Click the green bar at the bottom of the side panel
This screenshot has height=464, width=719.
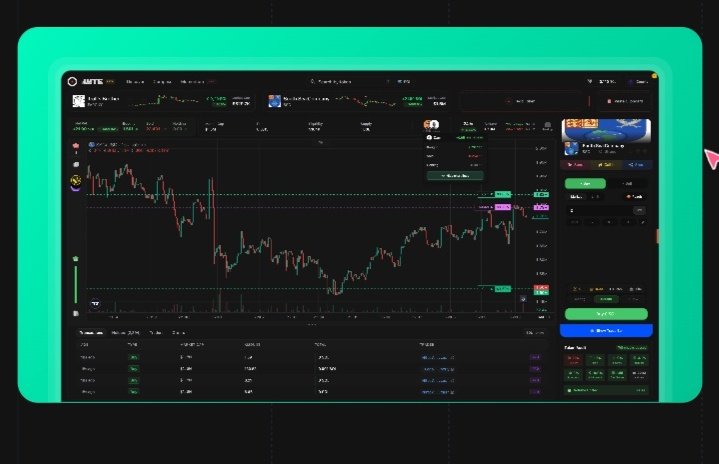click(x=606, y=390)
